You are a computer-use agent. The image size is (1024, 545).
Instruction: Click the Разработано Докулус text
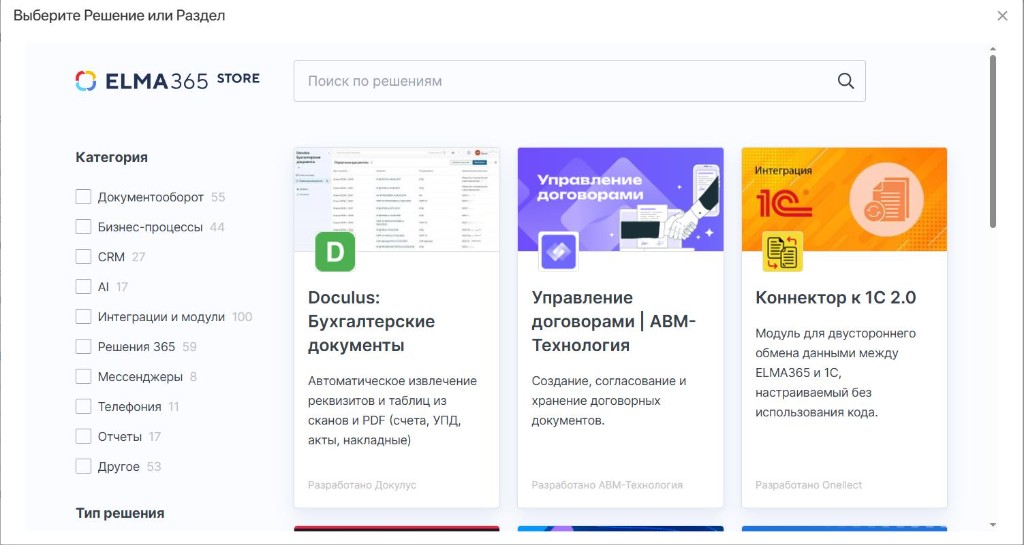pos(362,485)
